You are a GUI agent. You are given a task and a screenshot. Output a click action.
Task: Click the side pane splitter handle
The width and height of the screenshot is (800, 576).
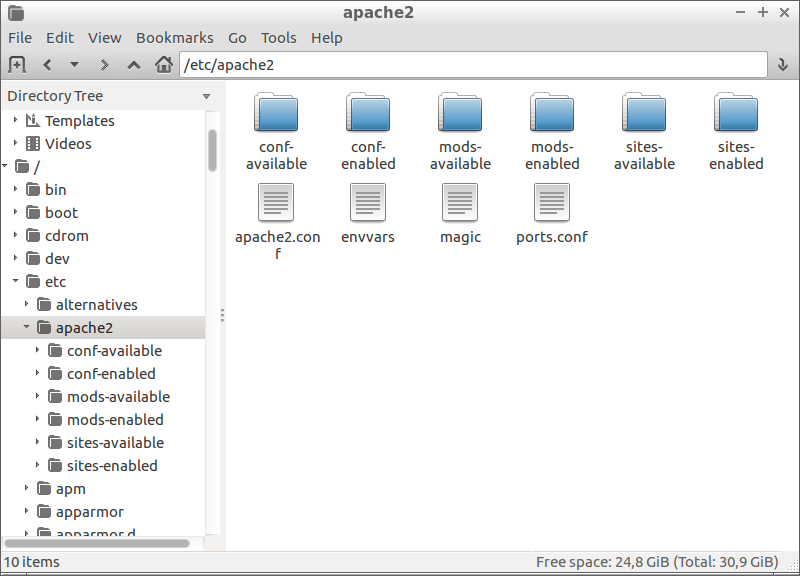222,315
